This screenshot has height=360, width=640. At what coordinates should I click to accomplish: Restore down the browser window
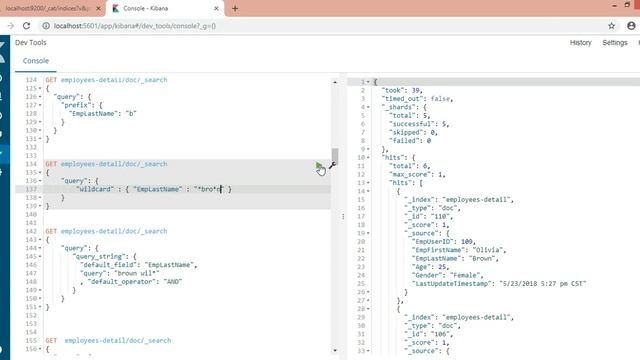(627, 5)
